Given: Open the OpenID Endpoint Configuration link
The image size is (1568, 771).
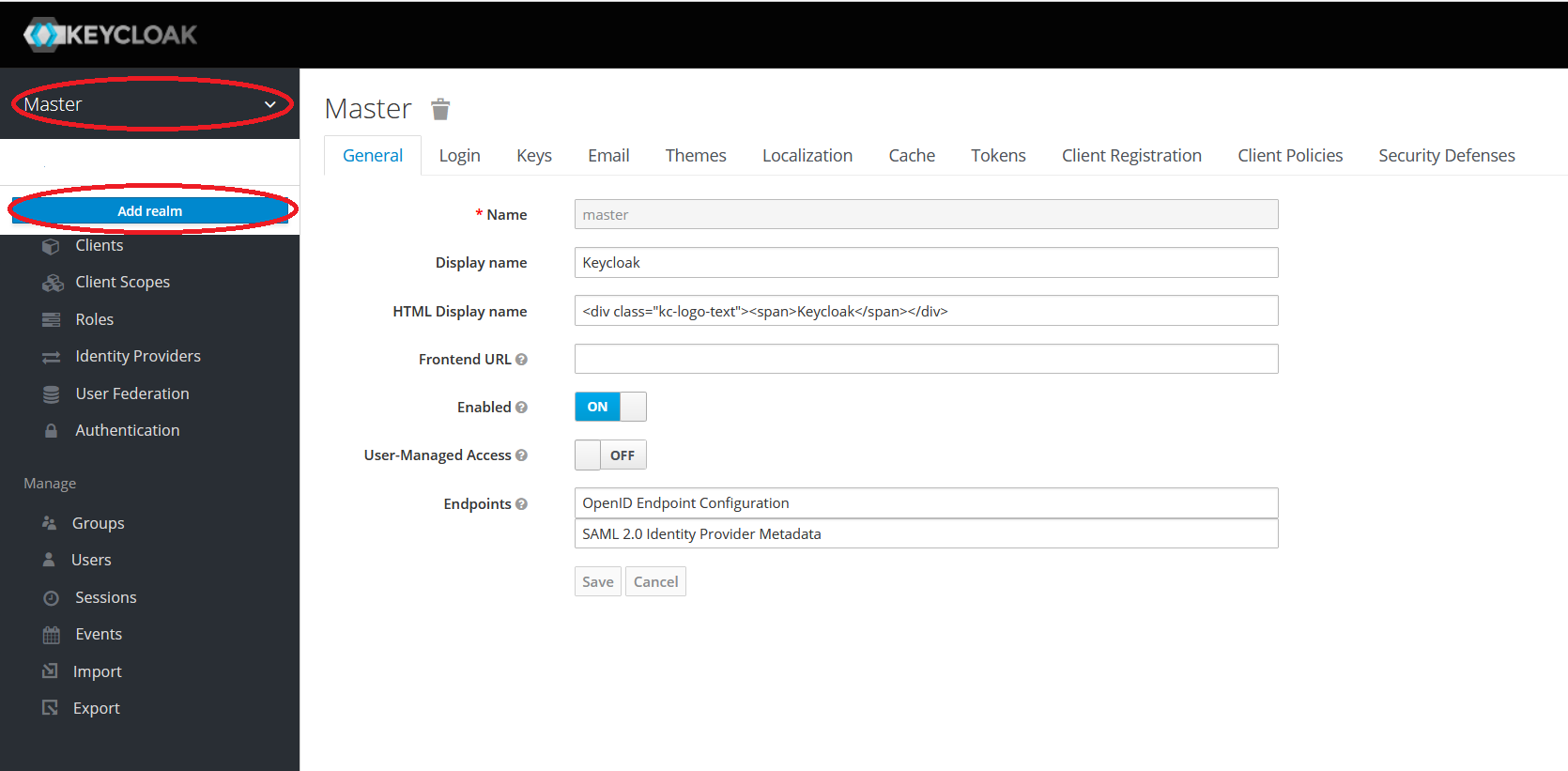Looking at the screenshot, I should (685, 503).
